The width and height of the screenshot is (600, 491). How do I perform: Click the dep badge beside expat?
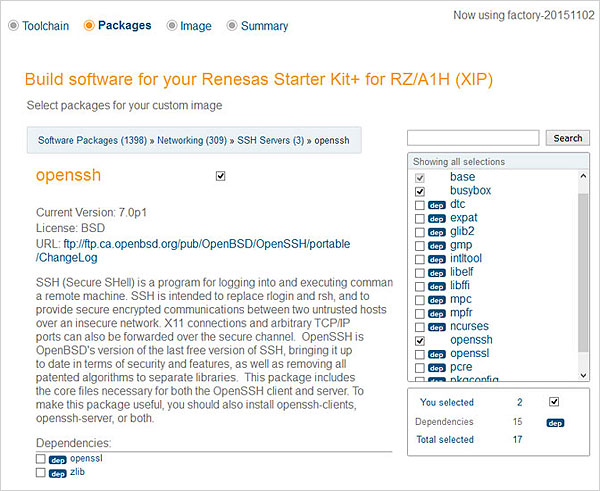click(437, 219)
